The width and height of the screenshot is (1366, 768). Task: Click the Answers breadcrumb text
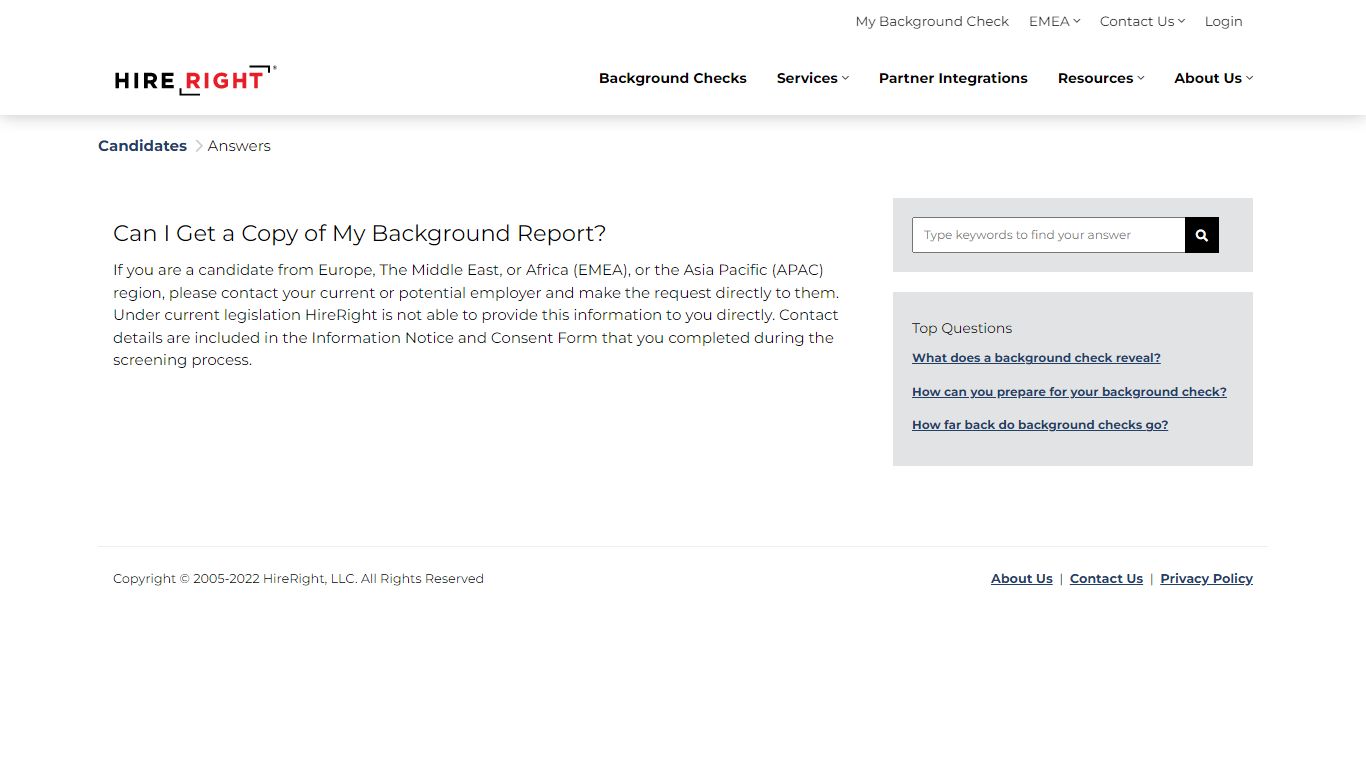(239, 146)
